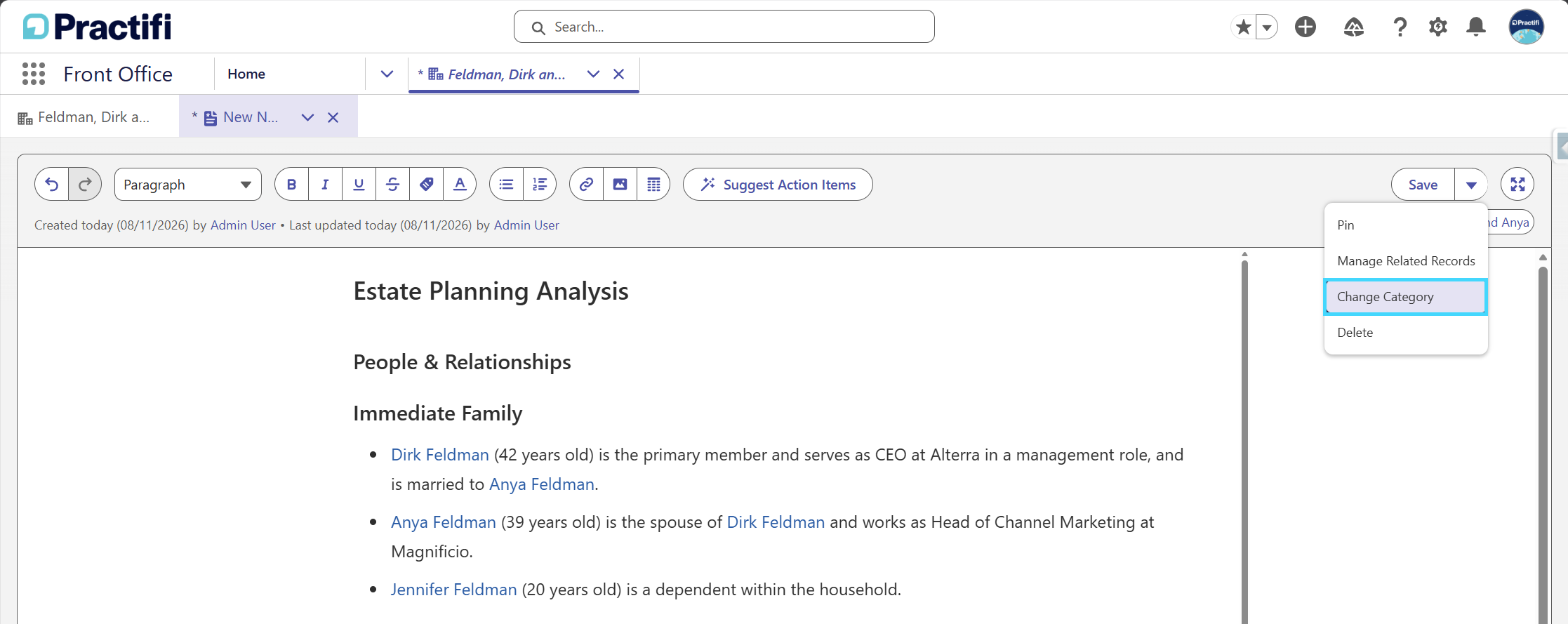Switch to Feldman, Dirk workspace tab
The image size is (1568, 624).
[x=505, y=74]
